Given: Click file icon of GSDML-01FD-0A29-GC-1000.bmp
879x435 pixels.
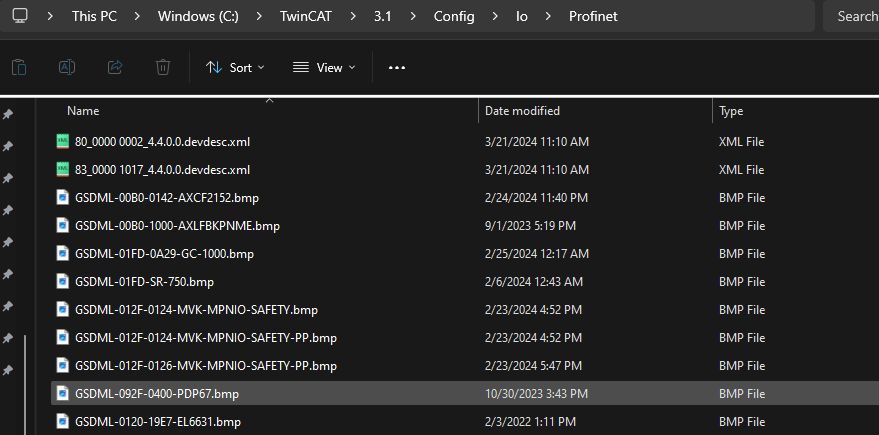Looking at the screenshot, I should click(x=63, y=253).
